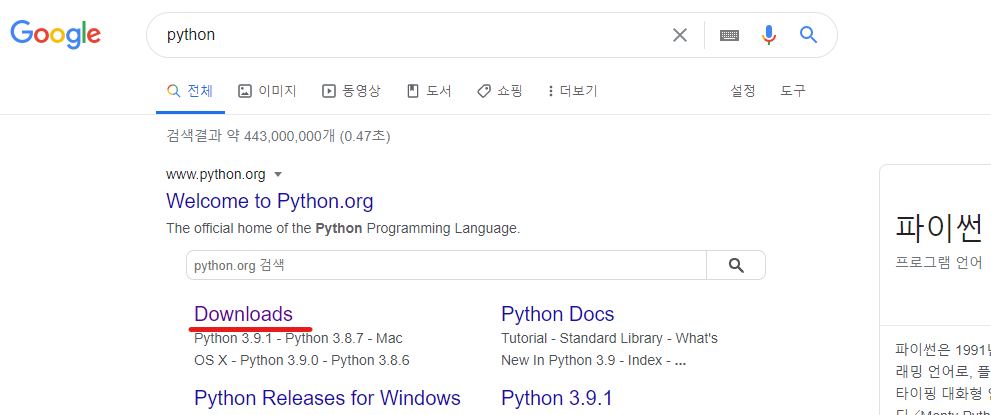Switch to the 이미지 tab

267,91
